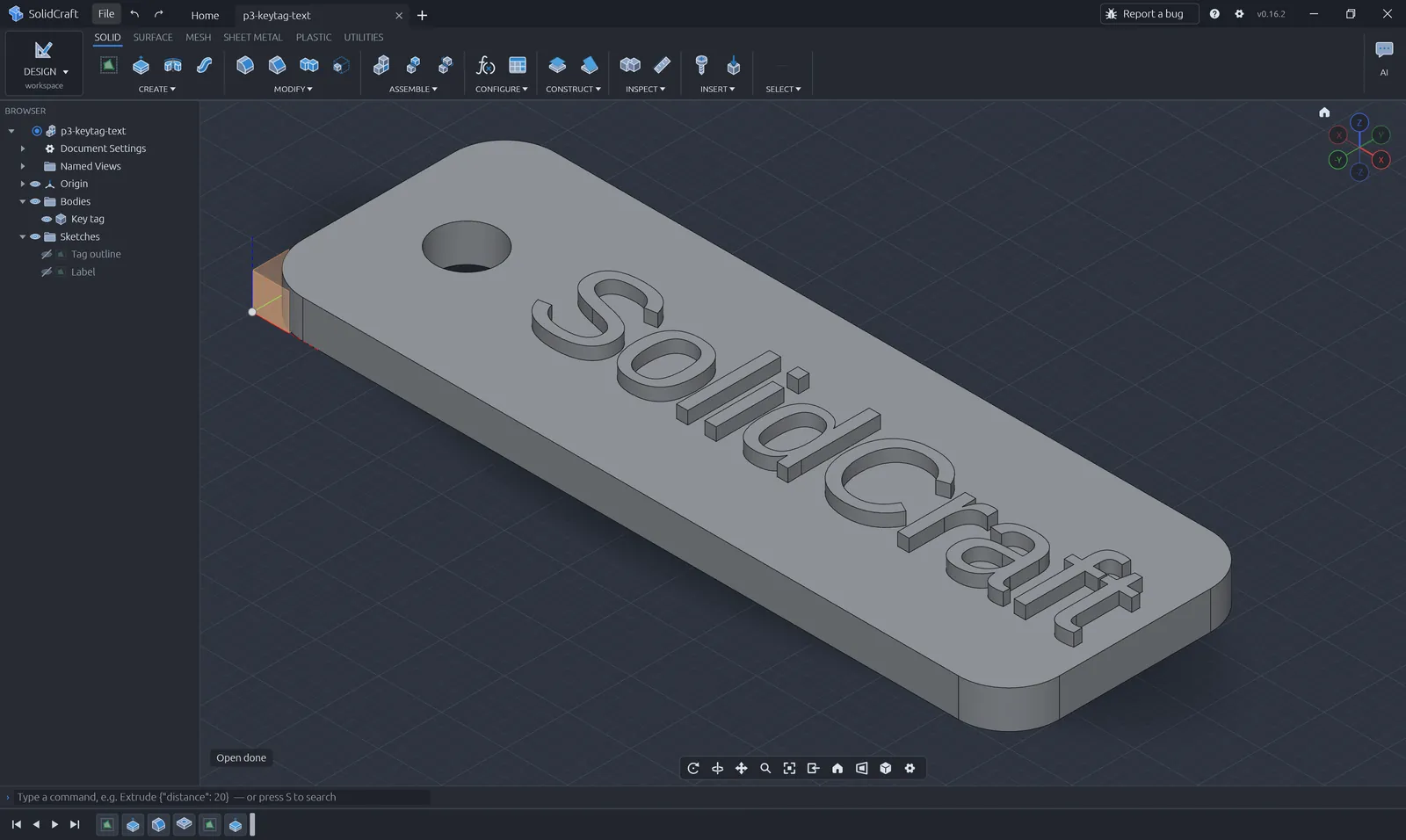
Task: Click the interference cubes icon in INSPECT
Action: 630,65
